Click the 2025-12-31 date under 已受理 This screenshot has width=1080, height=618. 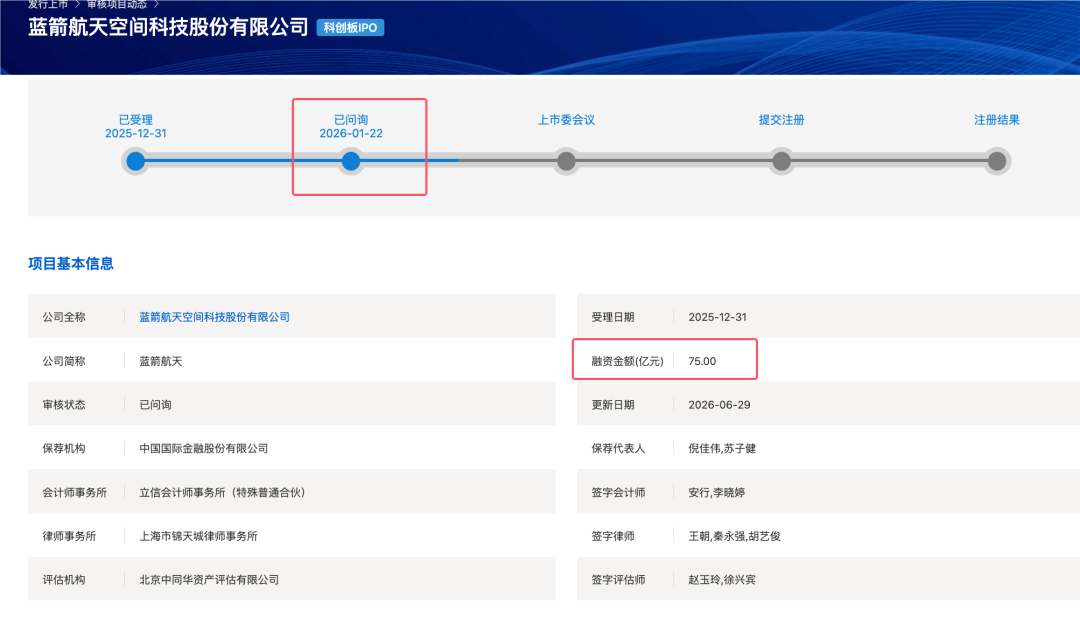136,134
